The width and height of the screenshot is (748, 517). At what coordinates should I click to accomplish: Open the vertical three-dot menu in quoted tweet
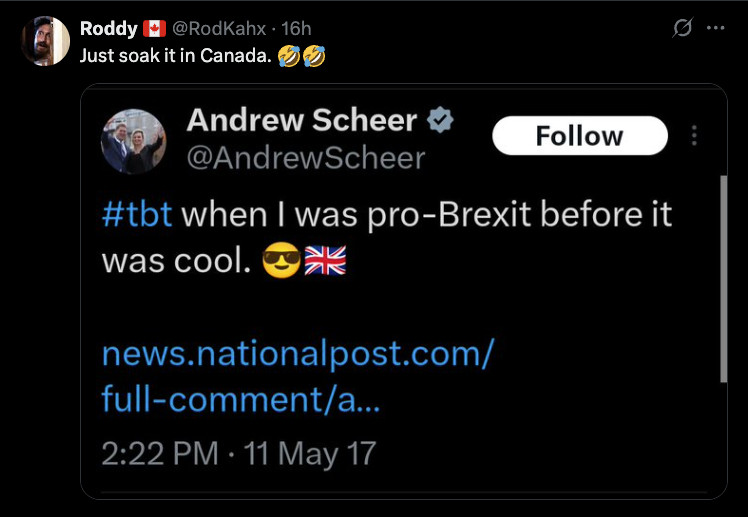pos(694,135)
